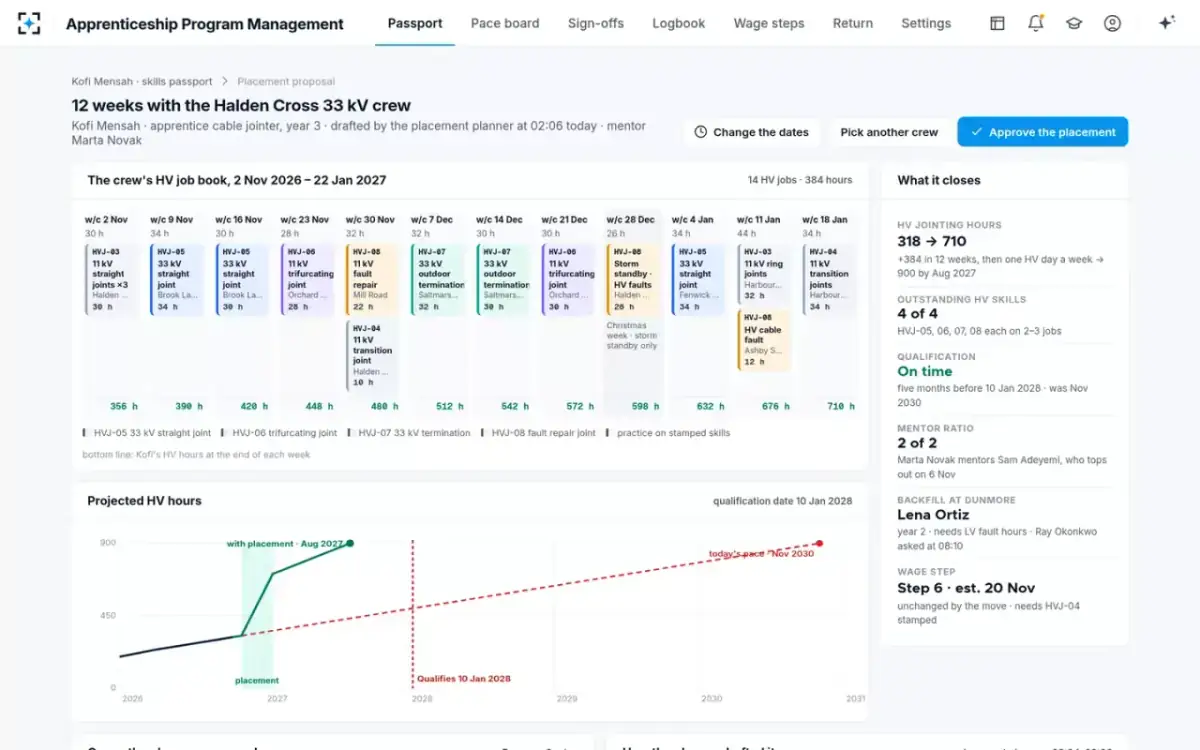The width and height of the screenshot is (1200, 750).
Task: Open the HVJ-04 transition joints 34 h card
Action: coord(829,280)
